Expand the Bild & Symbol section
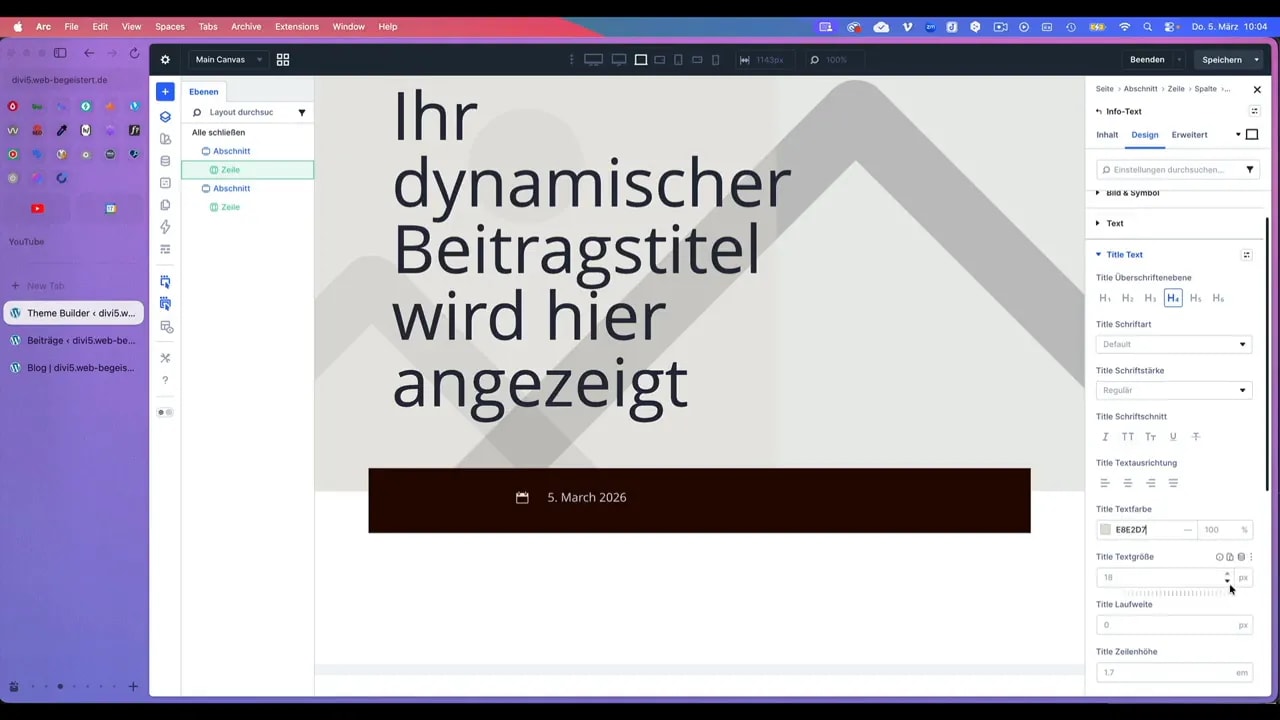Image resolution: width=1280 pixels, height=720 pixels. coord(1132,192)
